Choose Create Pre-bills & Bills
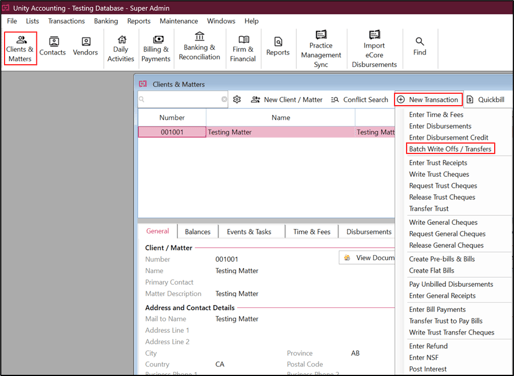 (442, 259)
